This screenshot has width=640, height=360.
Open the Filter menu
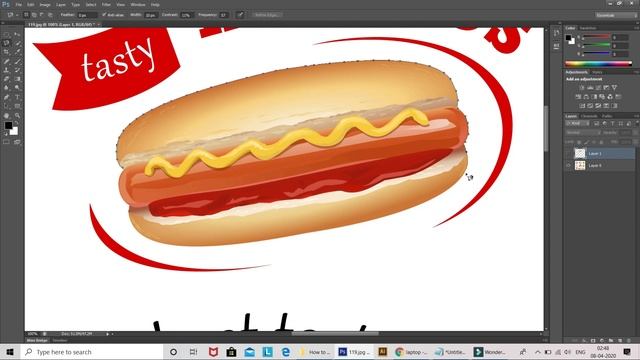point(106,4)
